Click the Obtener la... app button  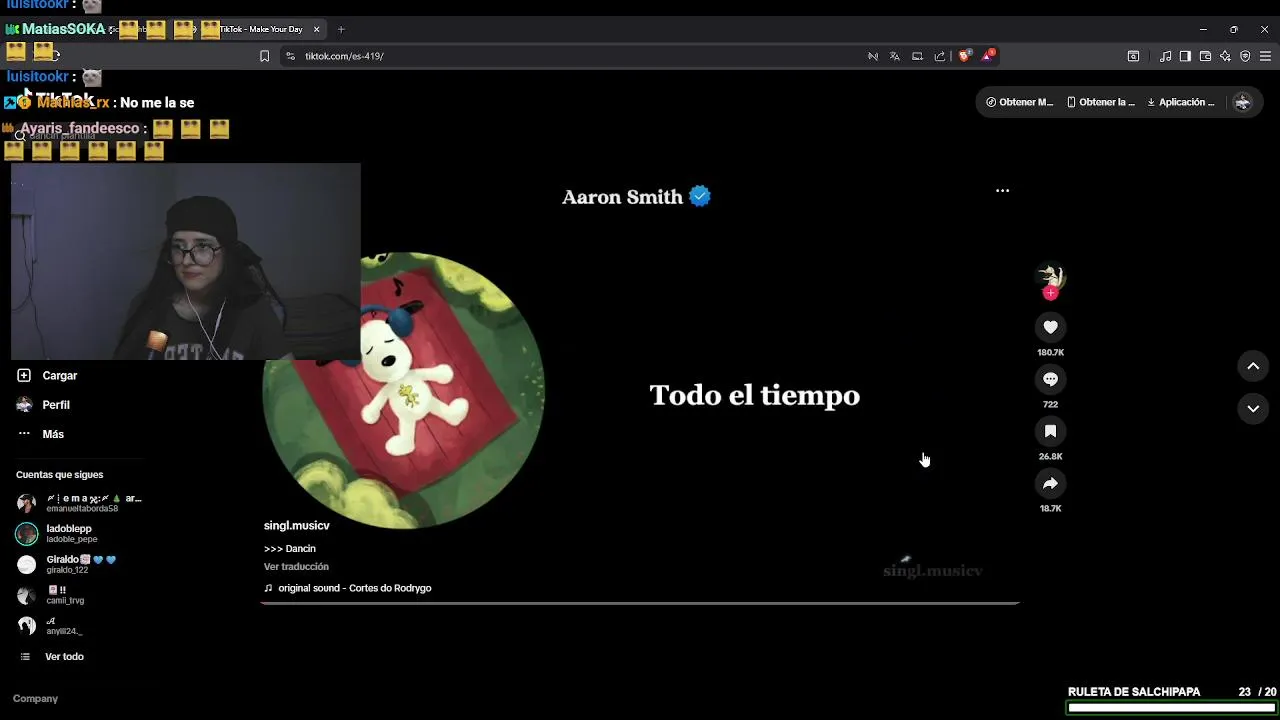point(1101,102)
